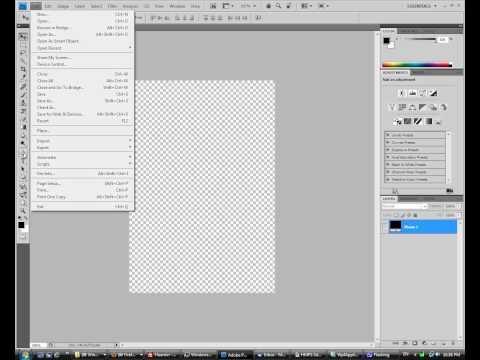Image resolution: width=480 pixels, height=360 pixels.
Task: Click the horizontal scrollbar under the canvas
Action: click(x=246, y=345)
